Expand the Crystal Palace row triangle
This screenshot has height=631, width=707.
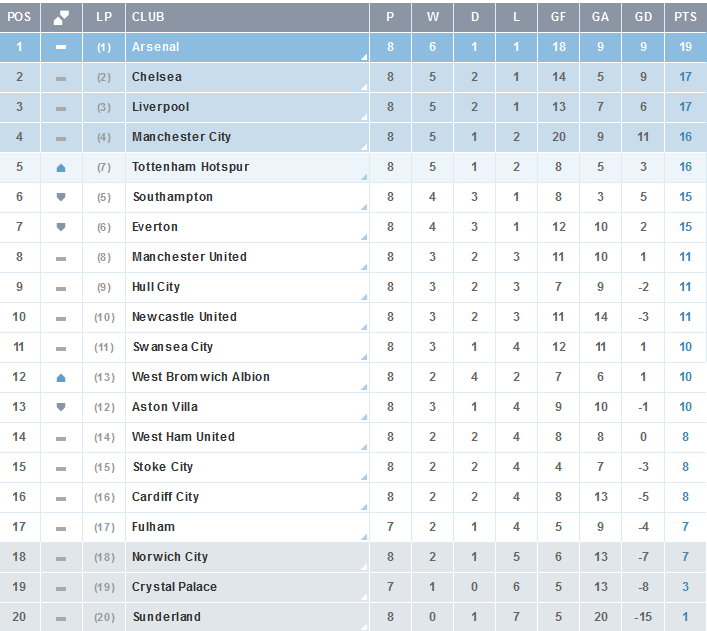click(x=364, y=597)
